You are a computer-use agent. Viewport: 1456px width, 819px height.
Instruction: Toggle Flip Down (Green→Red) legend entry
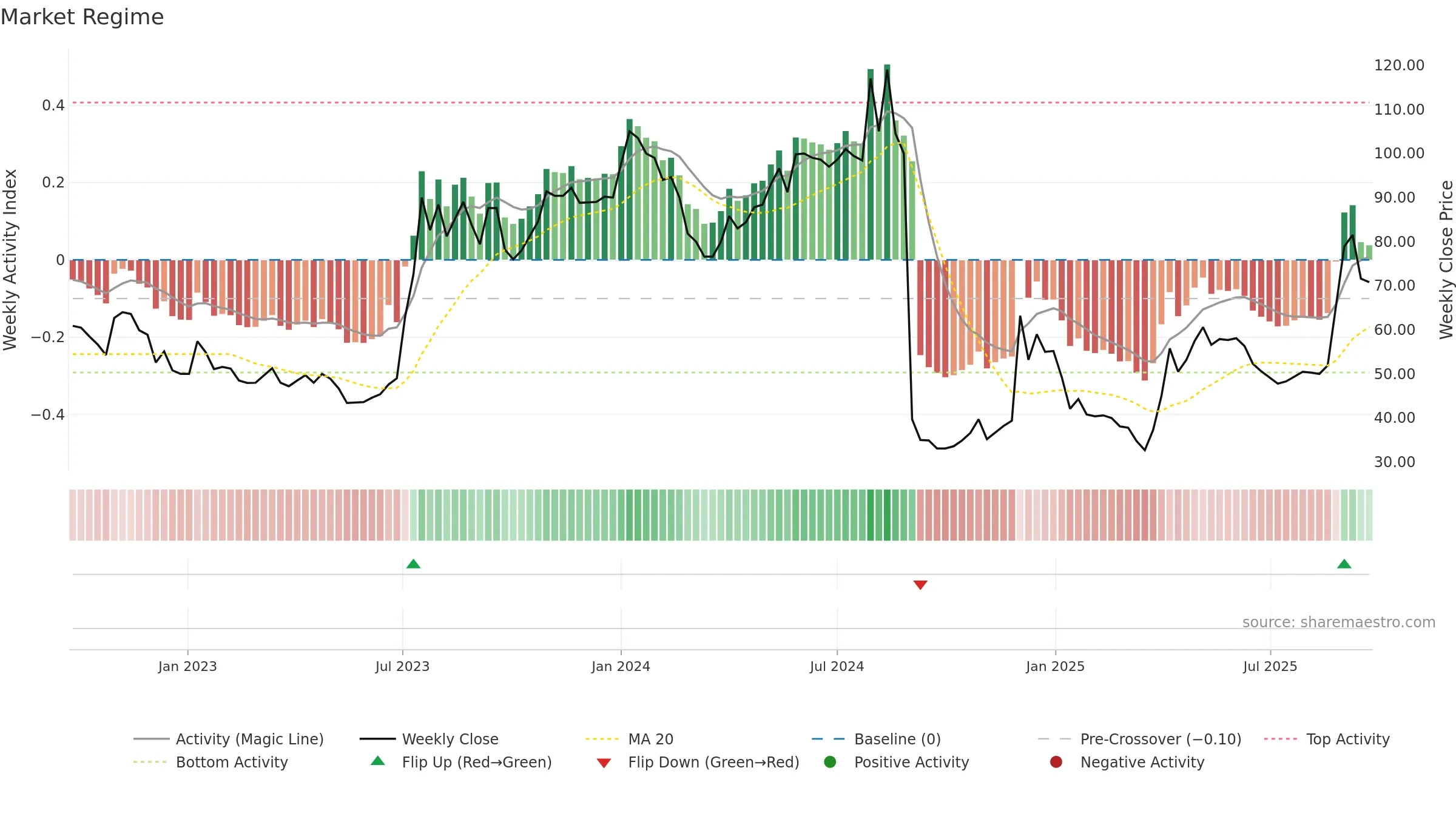pyautogui.click(x=698, y=762)
